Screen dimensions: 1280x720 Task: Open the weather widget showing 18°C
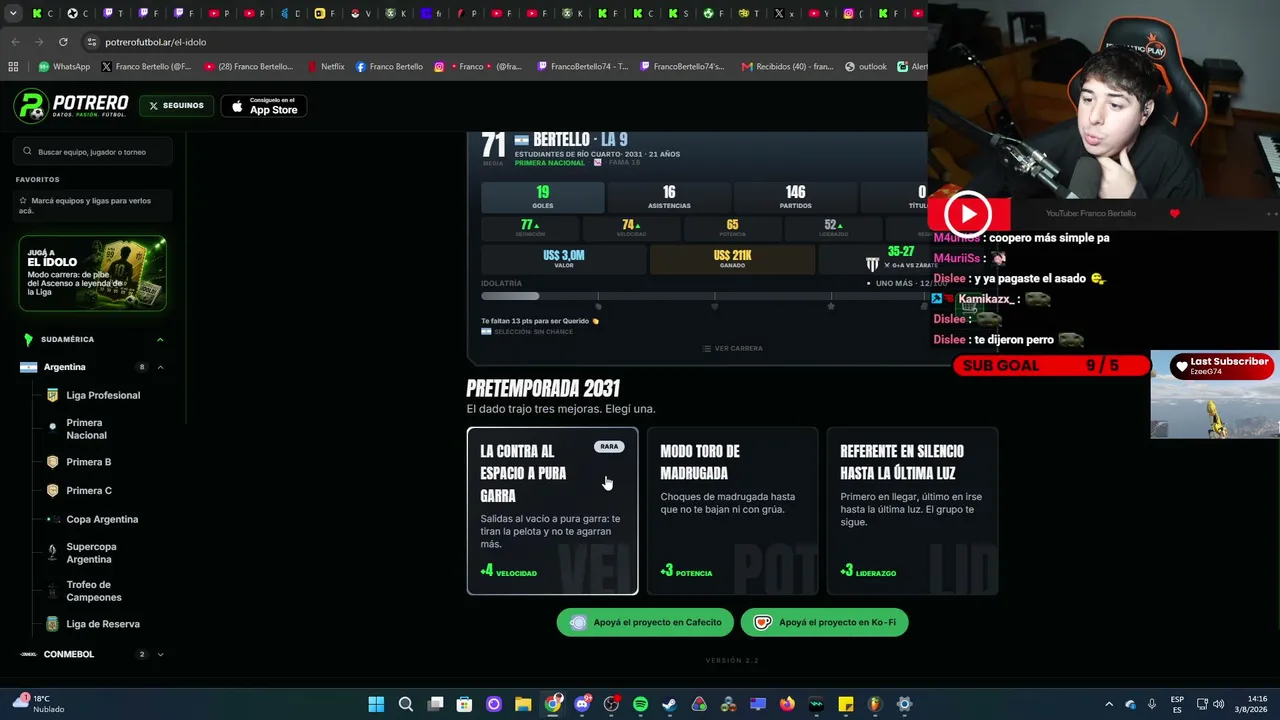38,704
